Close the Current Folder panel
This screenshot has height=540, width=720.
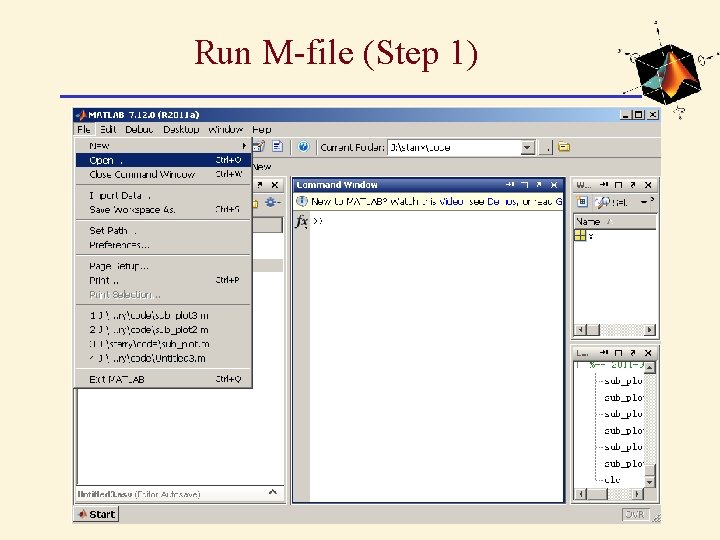(x=275, y=185)
